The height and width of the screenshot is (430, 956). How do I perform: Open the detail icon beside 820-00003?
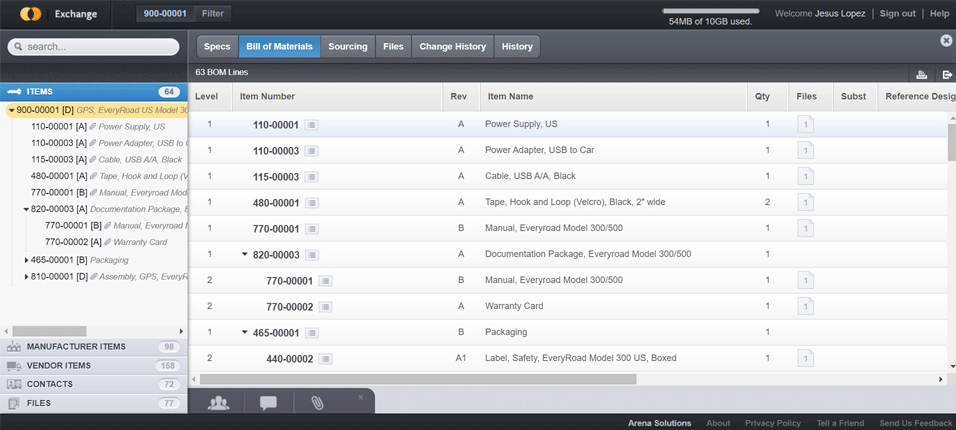coord(312,254)
